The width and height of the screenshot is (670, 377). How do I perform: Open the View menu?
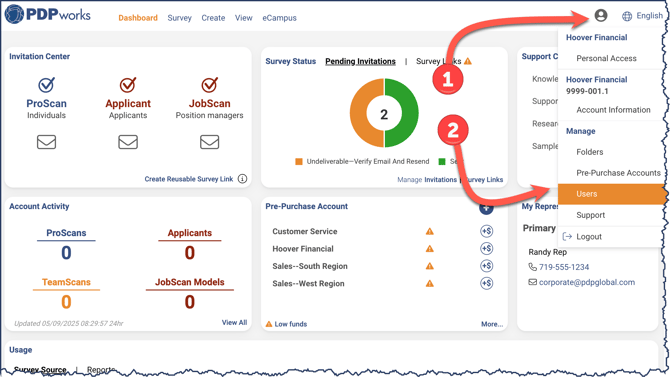(244, 18)
